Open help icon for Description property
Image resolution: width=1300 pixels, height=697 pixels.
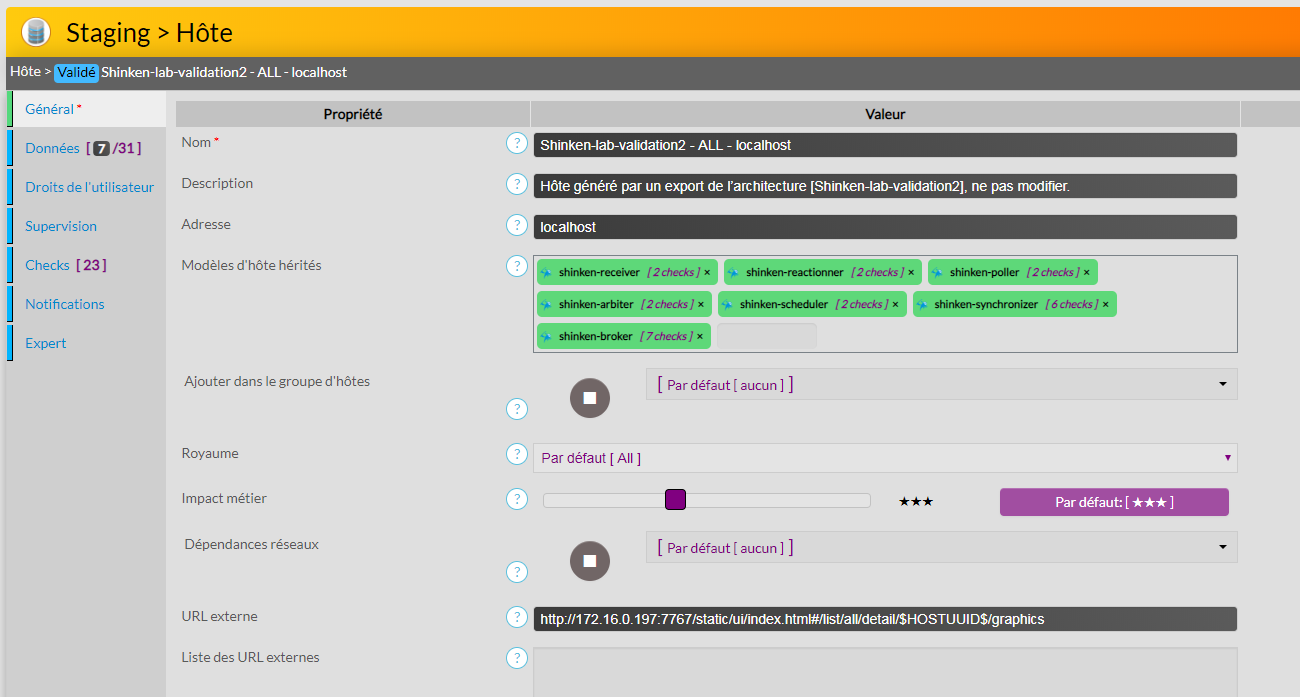click(x=516, y=184)
